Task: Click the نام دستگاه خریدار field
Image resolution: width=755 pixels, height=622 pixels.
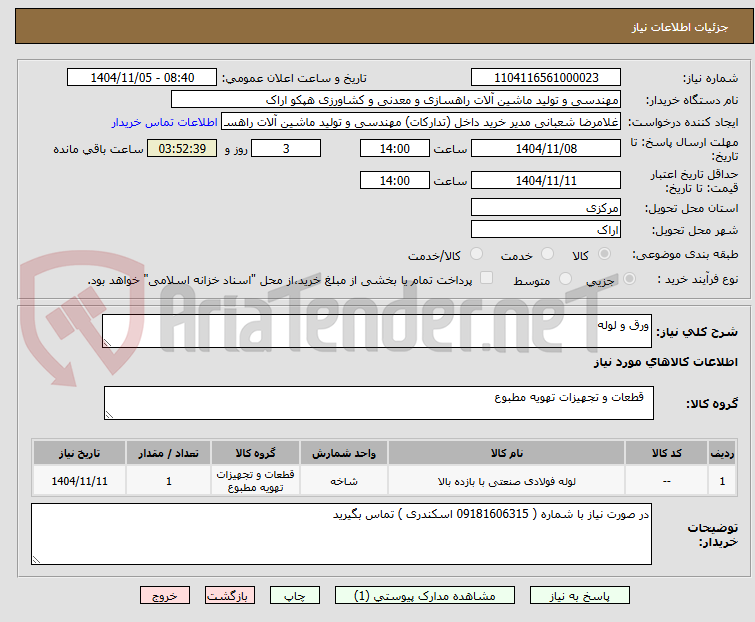Action: [396, 100]
